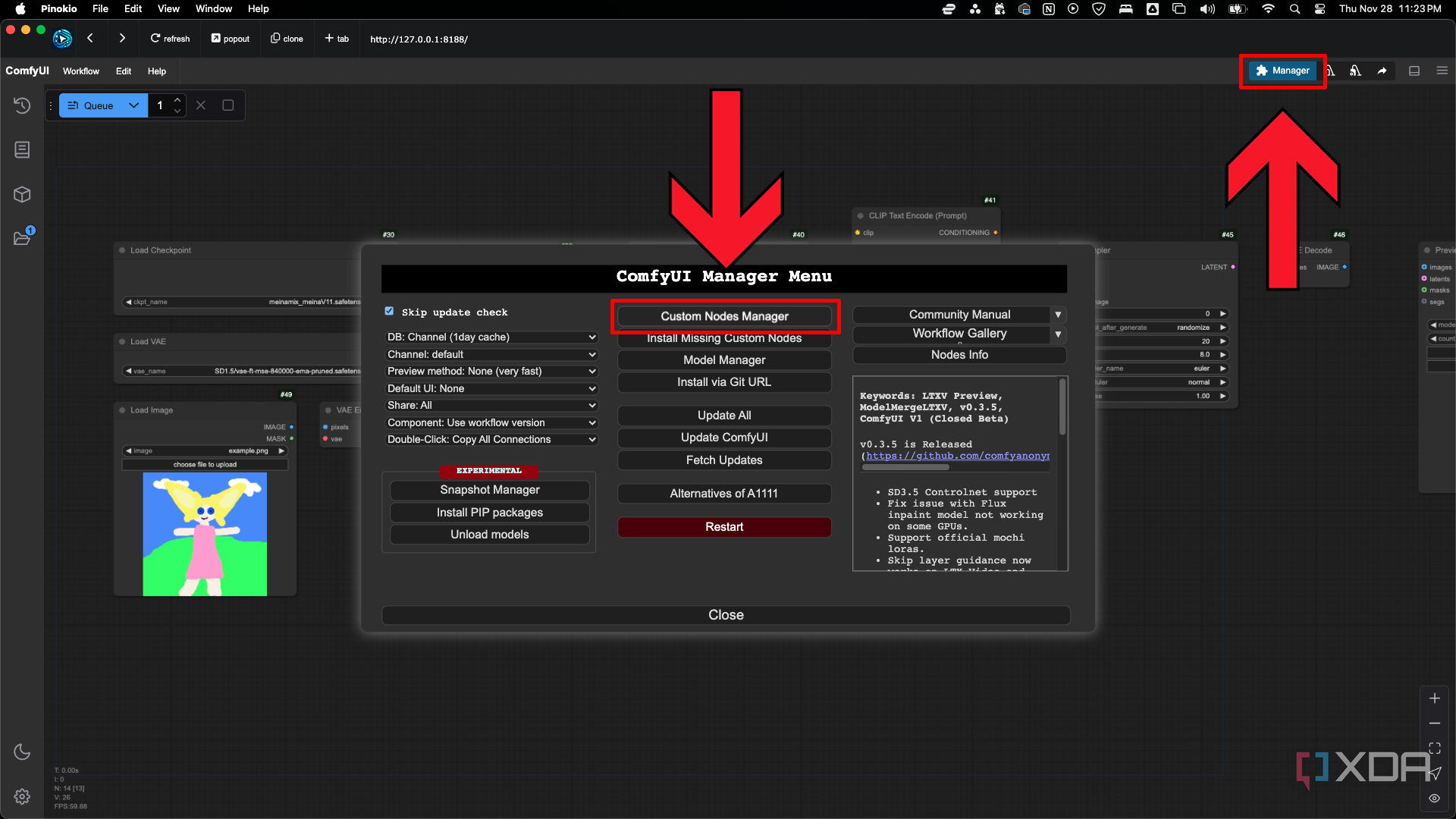Open the queue history sidebar icon

22,105
